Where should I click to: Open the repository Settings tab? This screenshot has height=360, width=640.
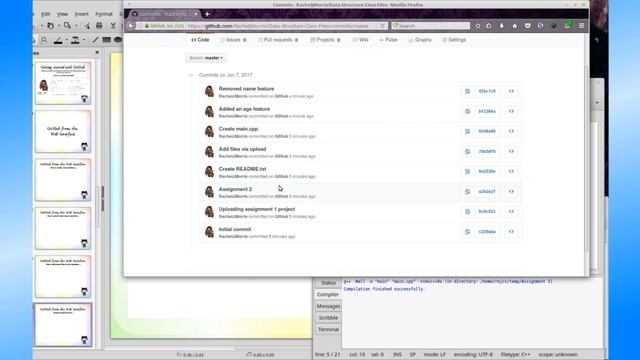pos(454,40)
